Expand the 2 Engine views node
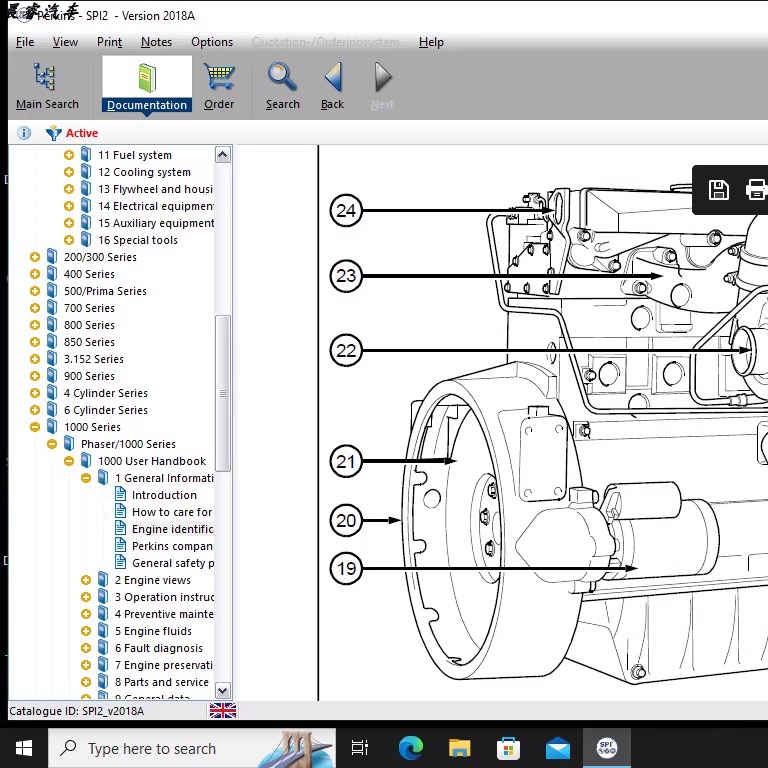The image size is (768, 768). coord(86,580)
